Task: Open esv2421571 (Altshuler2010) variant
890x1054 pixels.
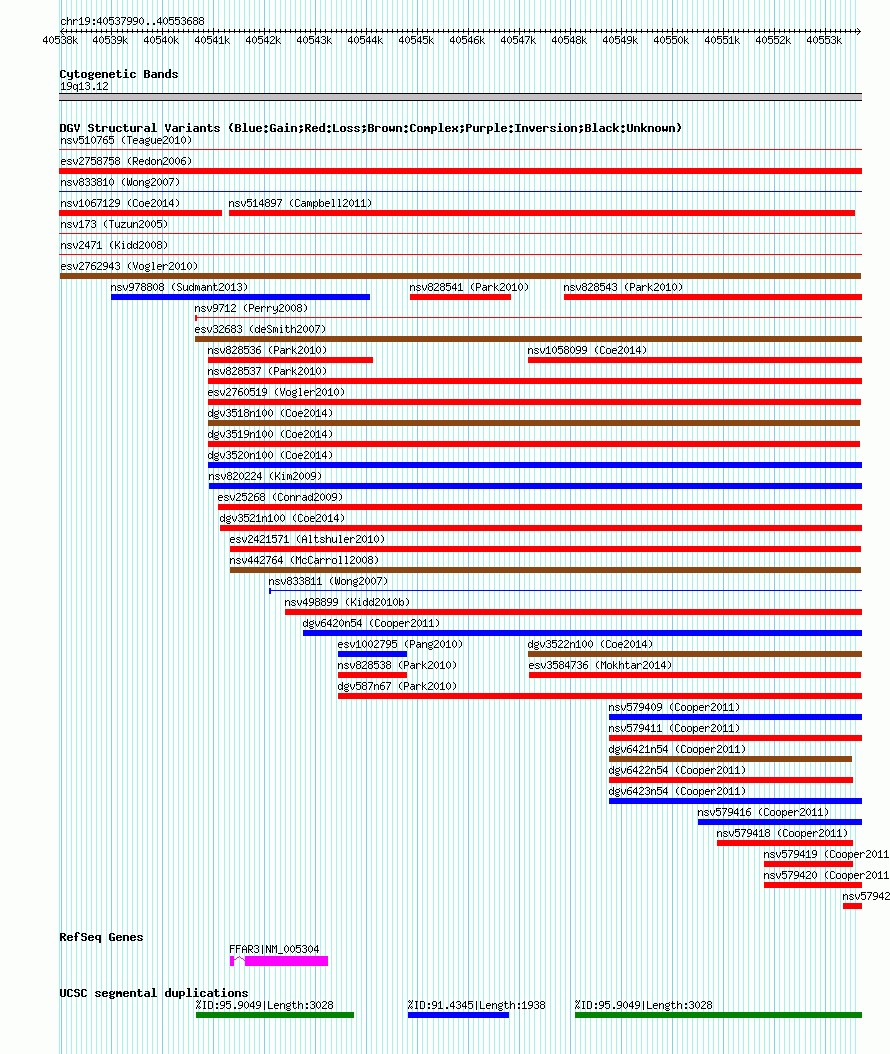Action: pos(545,549)
